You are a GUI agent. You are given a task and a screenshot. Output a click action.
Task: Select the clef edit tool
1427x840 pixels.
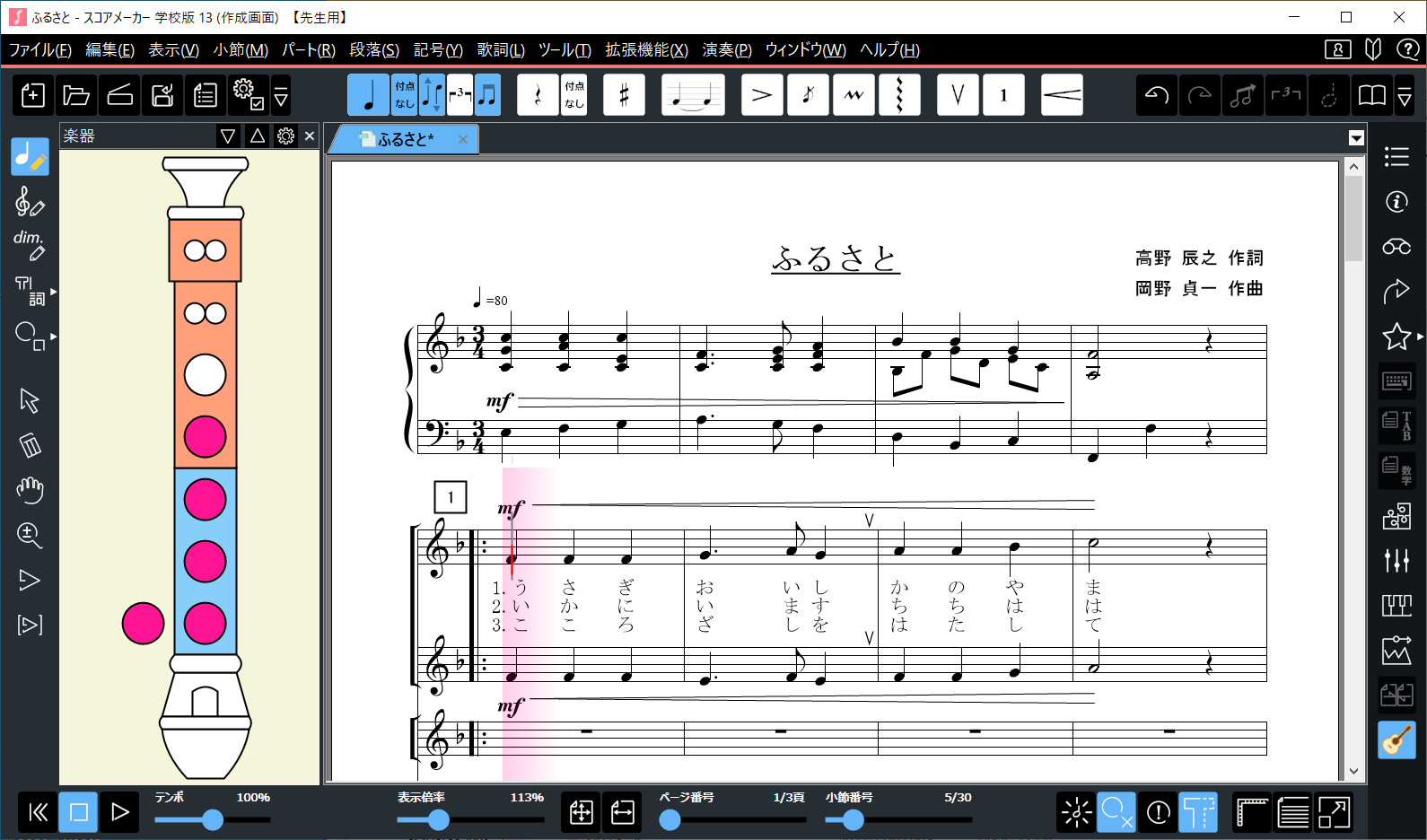coord(30,202)
